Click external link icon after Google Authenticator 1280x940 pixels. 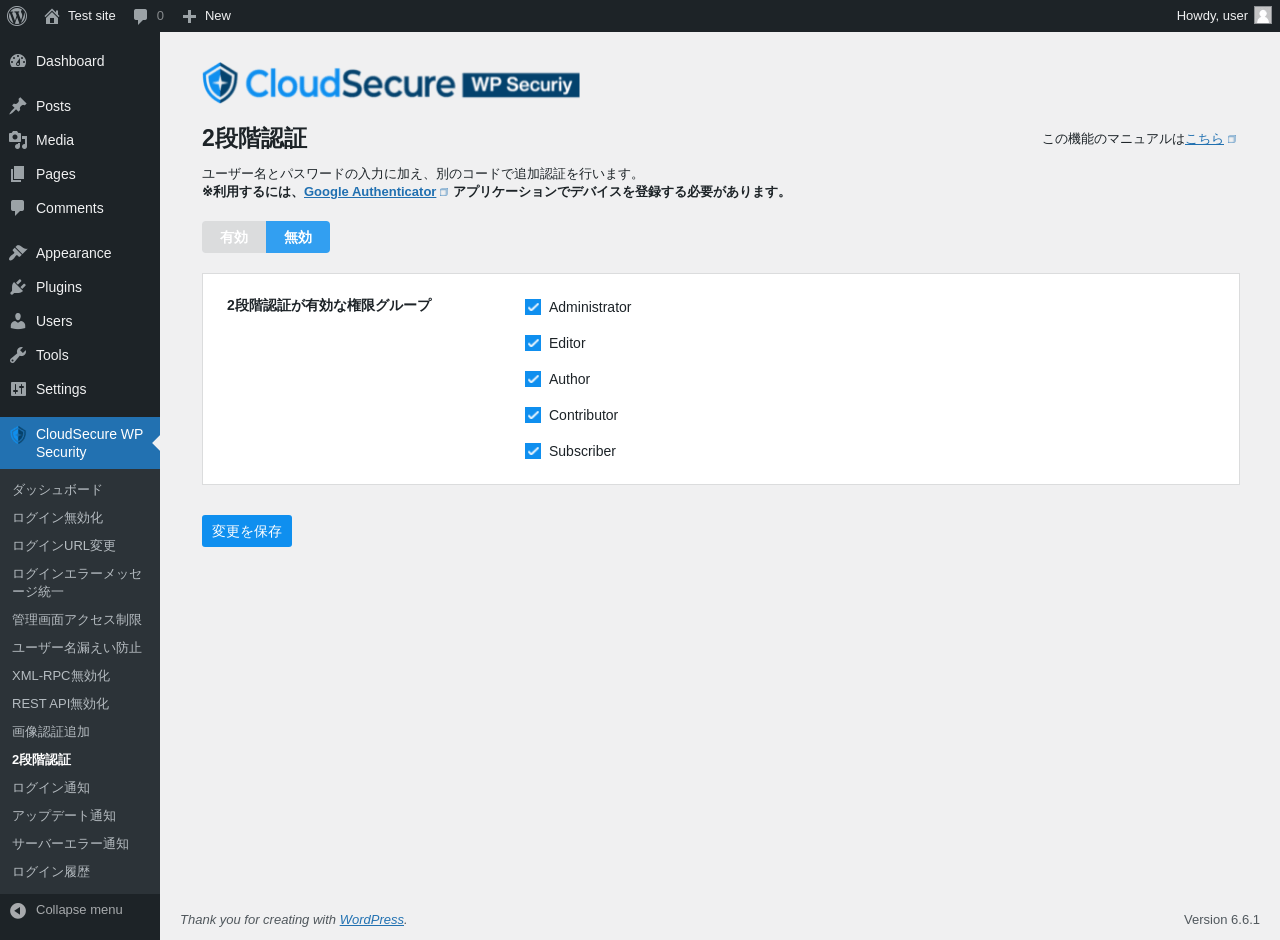[444, 192]
